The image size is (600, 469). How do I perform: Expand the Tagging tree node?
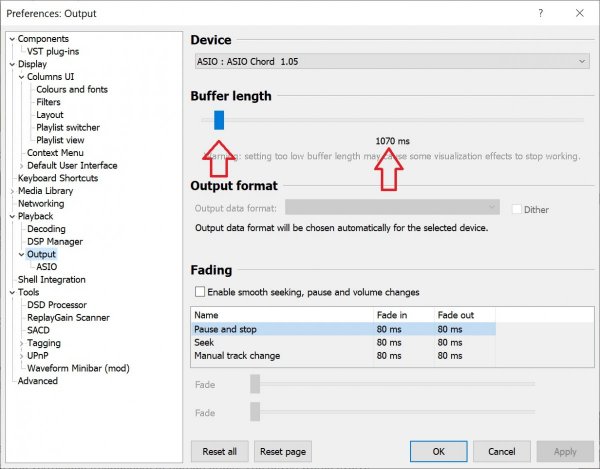pos(22,343)
